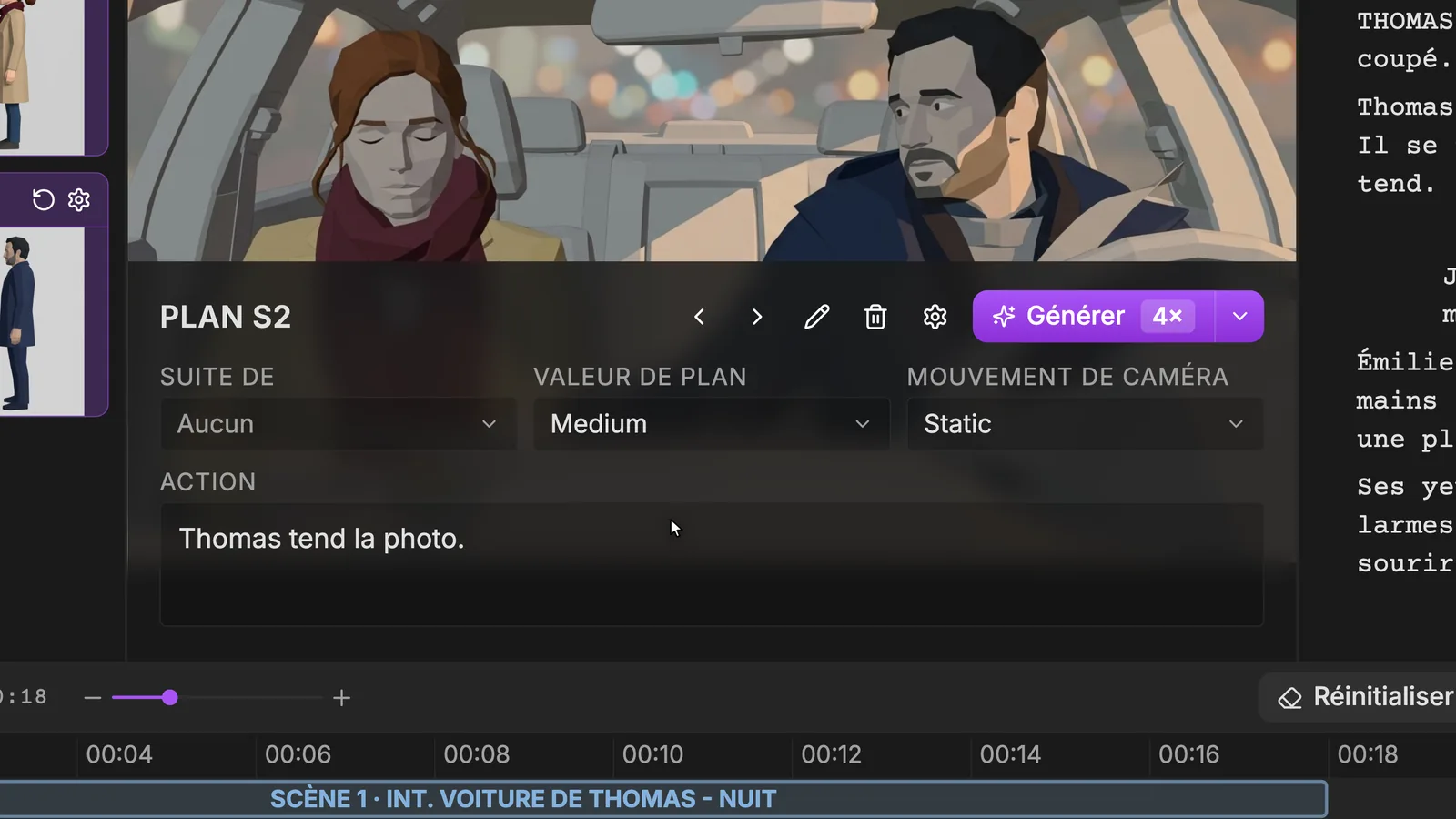Select the man in blue coat character thumbnail
1456x819 pixels.
tap(42, 321)
